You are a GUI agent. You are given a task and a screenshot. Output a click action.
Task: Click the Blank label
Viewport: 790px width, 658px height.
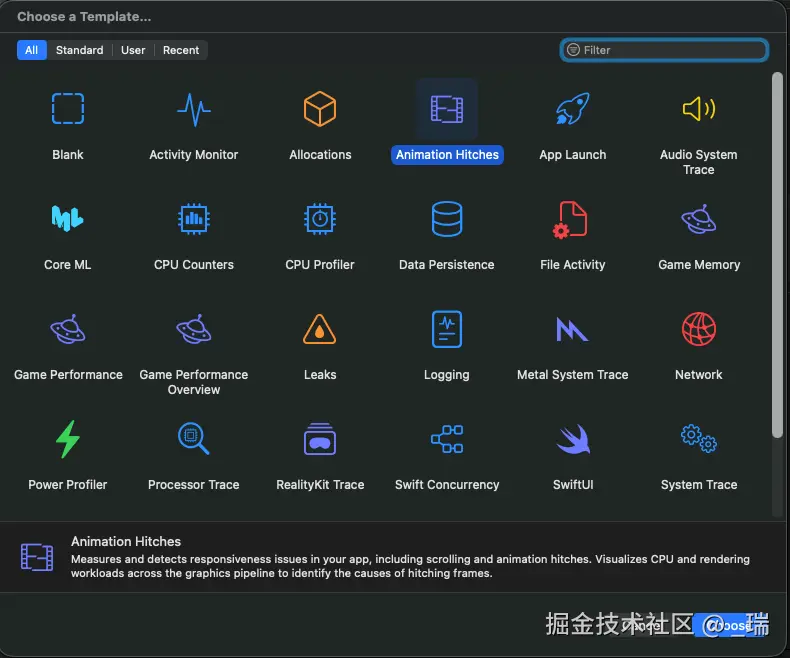point(68,155)
